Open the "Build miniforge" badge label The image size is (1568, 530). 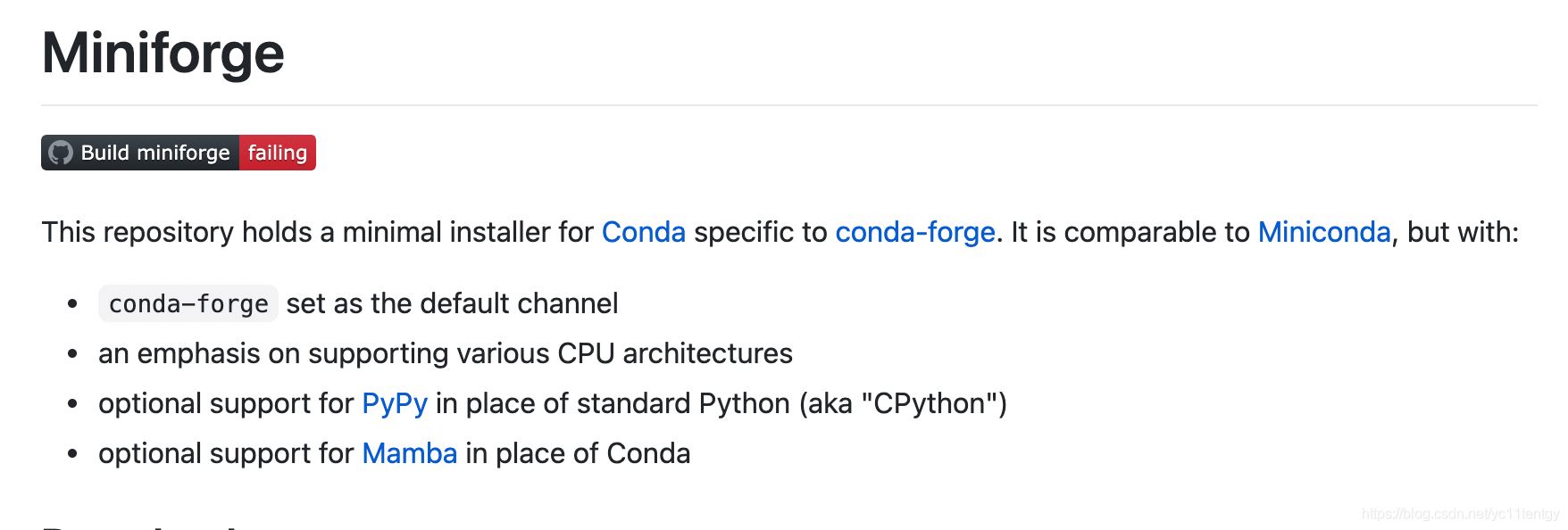tap(154, 153)
